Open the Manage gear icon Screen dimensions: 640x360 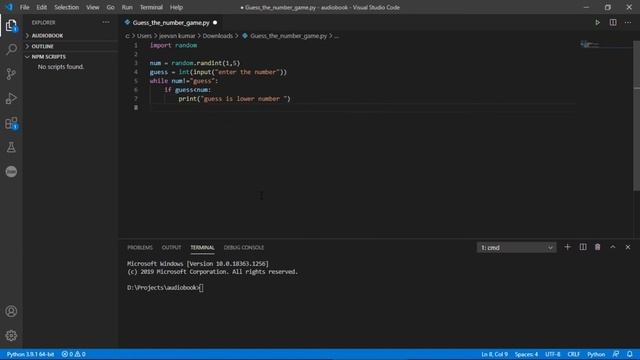click(11, 336)
